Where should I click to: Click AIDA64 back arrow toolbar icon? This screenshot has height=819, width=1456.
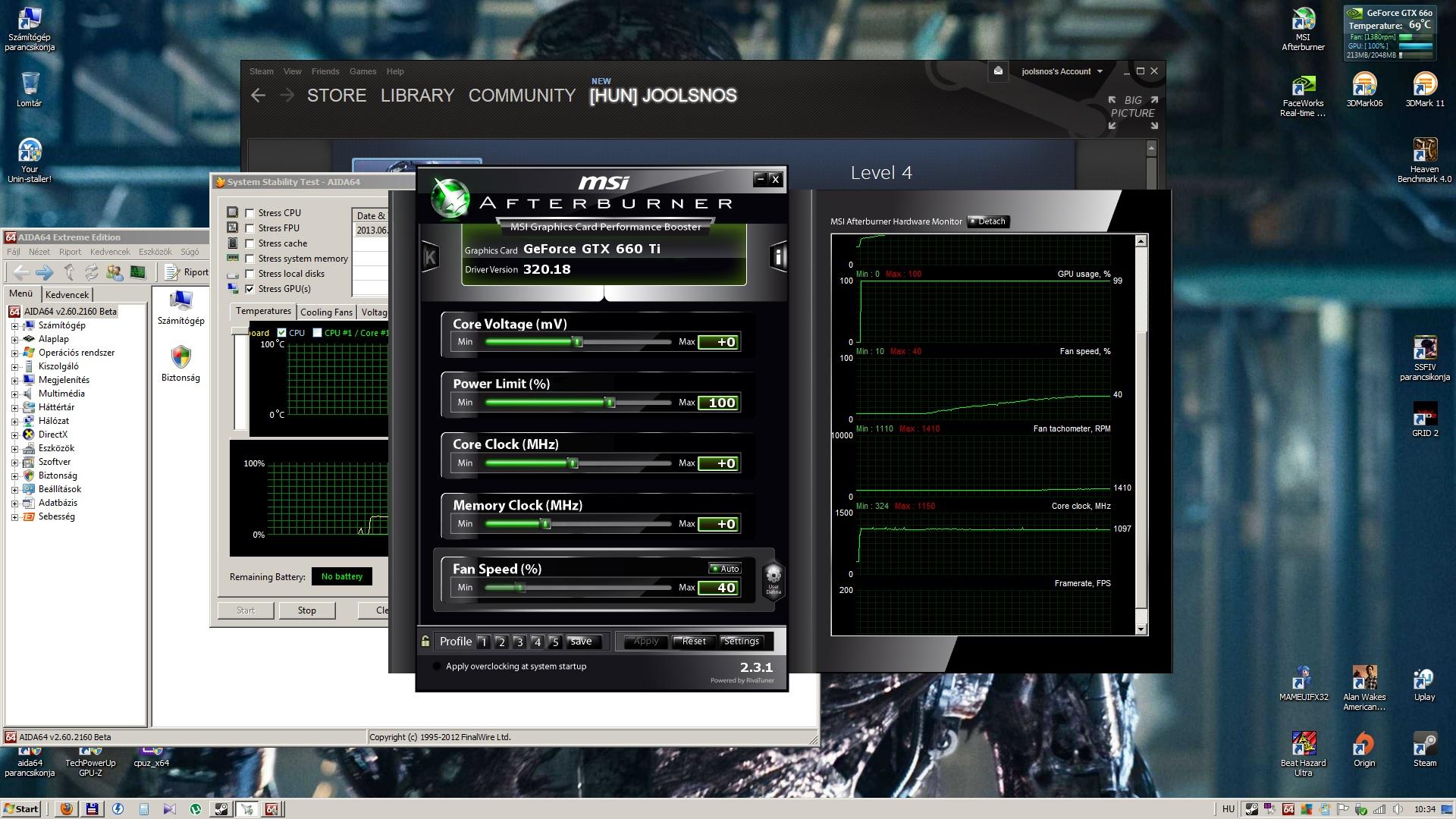pyautogui.click(x=22, y=272)
